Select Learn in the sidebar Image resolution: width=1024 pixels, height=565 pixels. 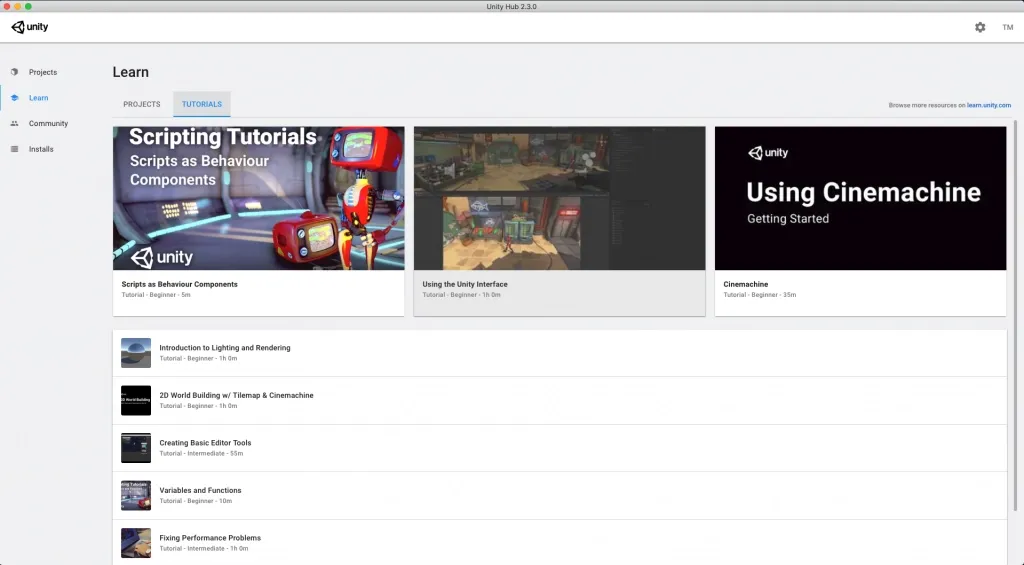click(39, 98)
